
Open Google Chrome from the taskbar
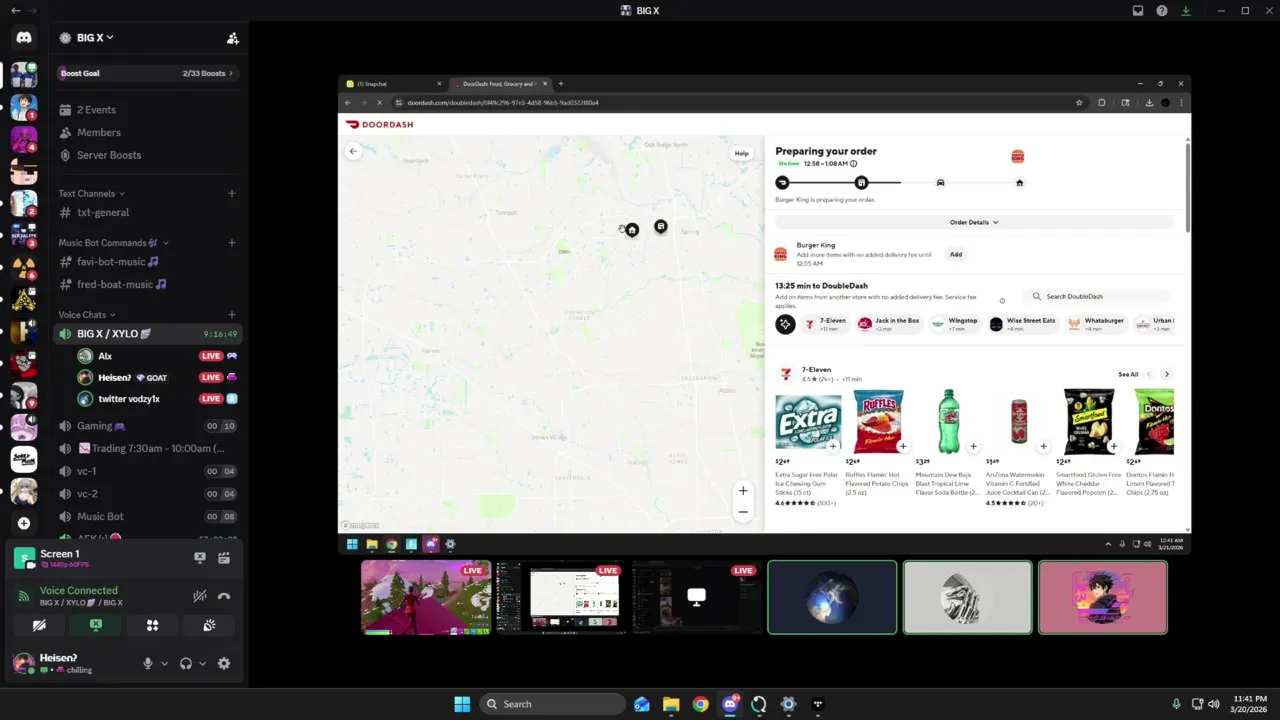coord(700,704)
